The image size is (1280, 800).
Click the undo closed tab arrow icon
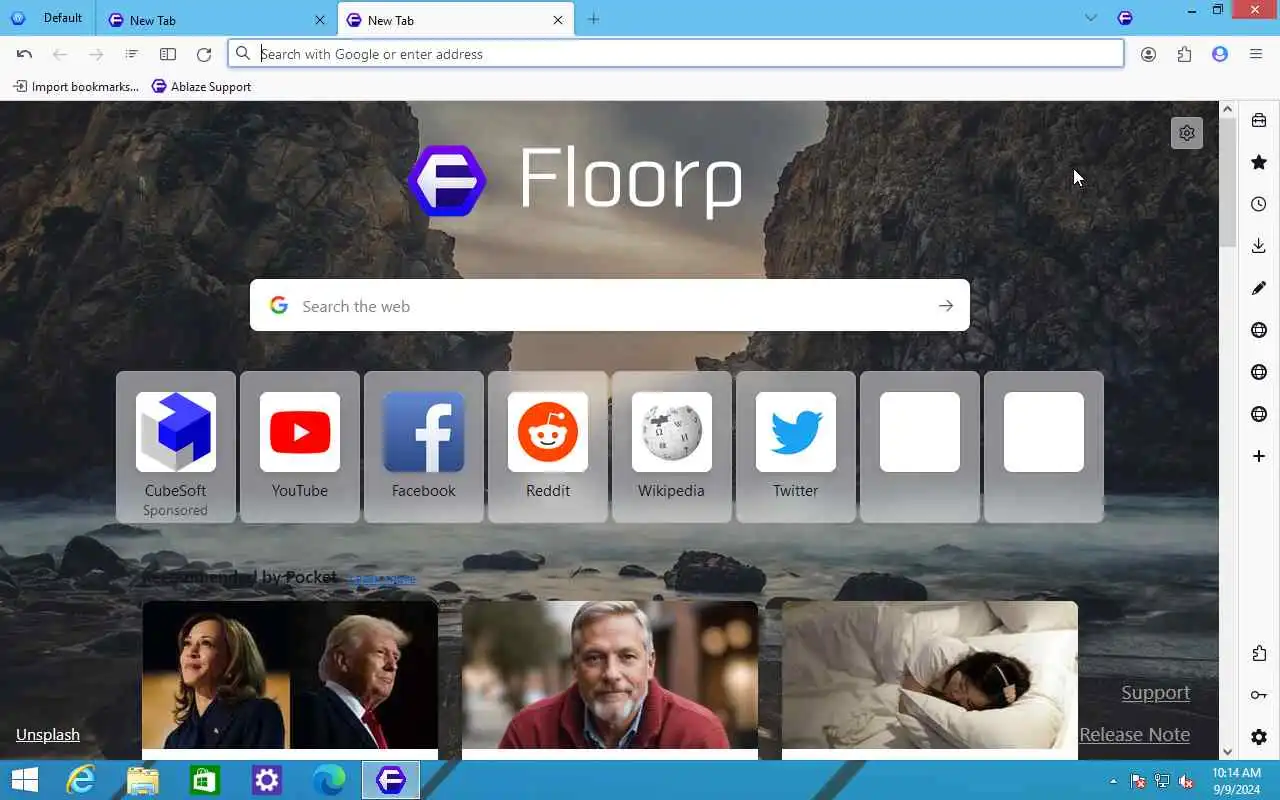coord(24,54)
